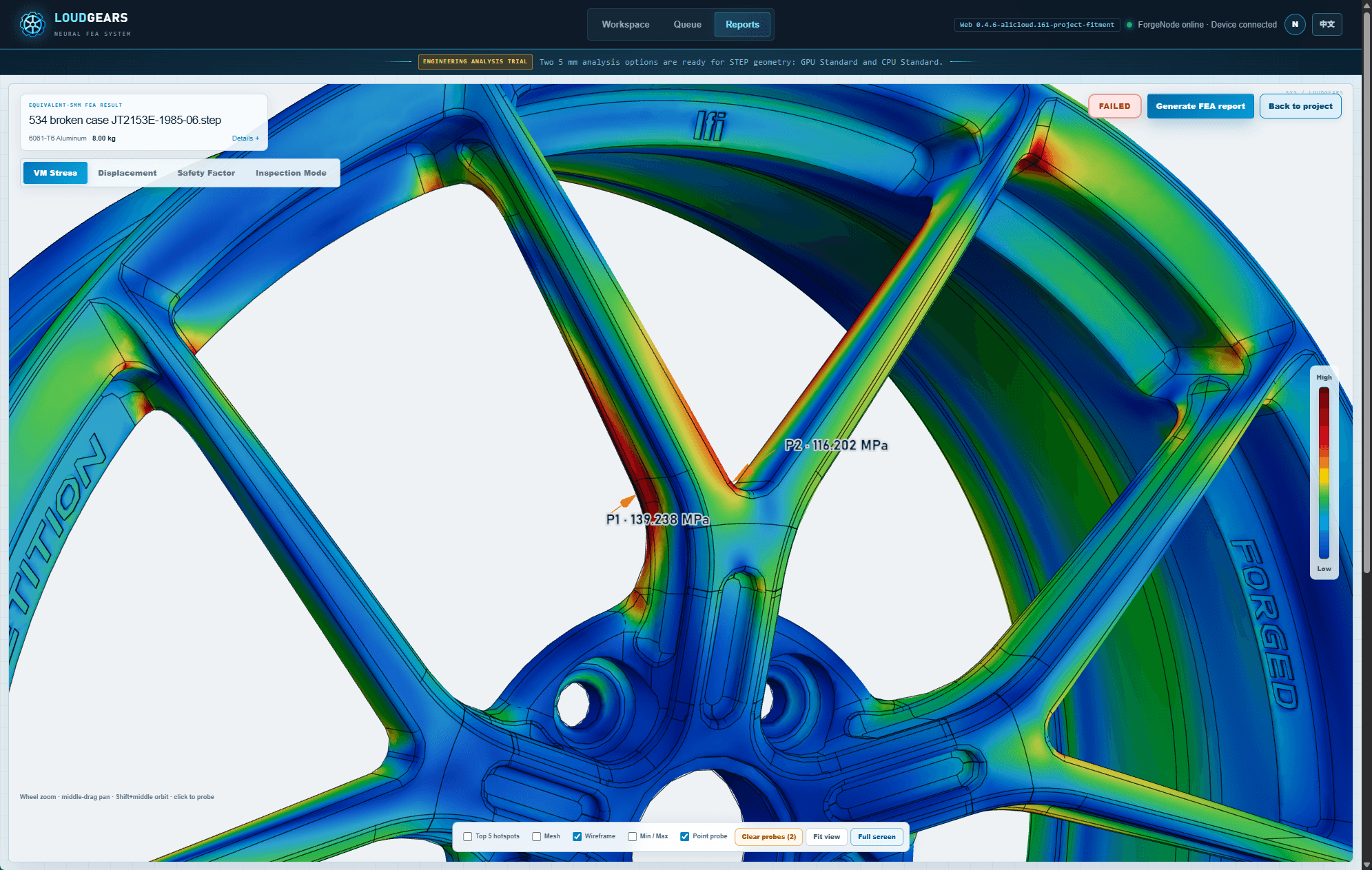Click the P2 116.202 MPa probe label
This screenshot has height=870, width=1372.
(x=836, y=445)
